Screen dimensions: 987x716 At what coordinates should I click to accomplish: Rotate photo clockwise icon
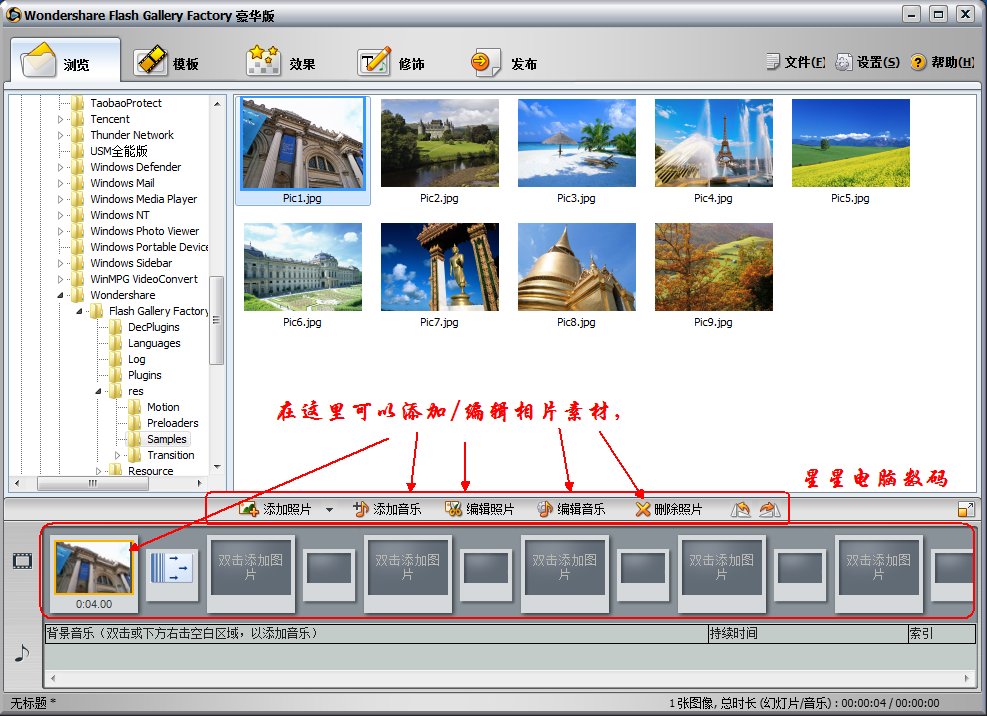tap(769, 509)
